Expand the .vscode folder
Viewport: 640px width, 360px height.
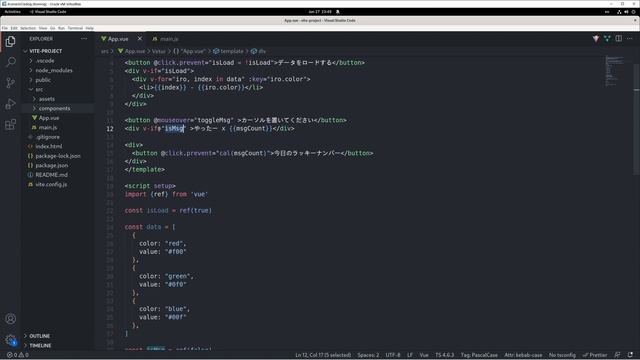point(45,61)
